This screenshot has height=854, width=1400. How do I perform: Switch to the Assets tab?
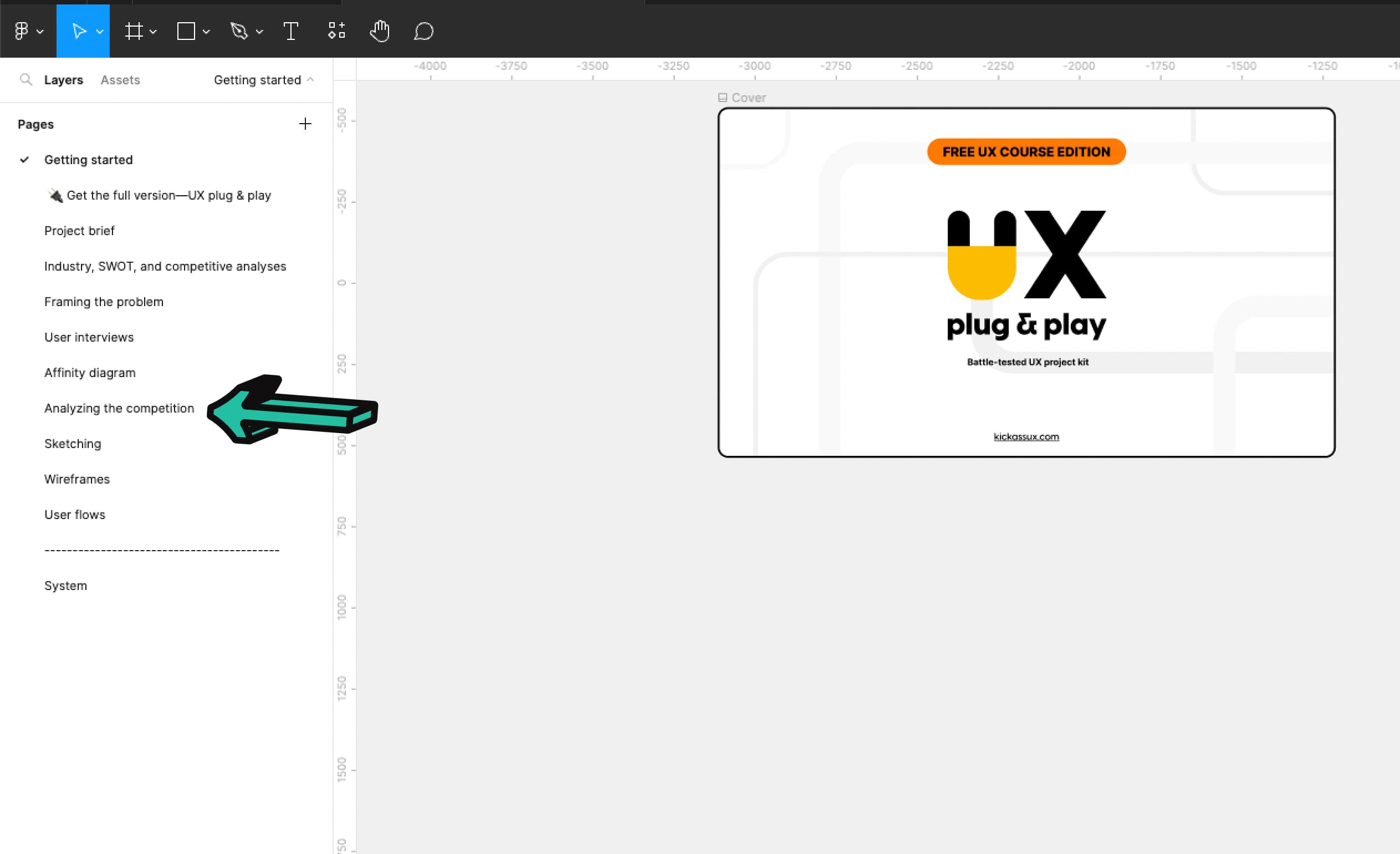click(x=120, y=80)
